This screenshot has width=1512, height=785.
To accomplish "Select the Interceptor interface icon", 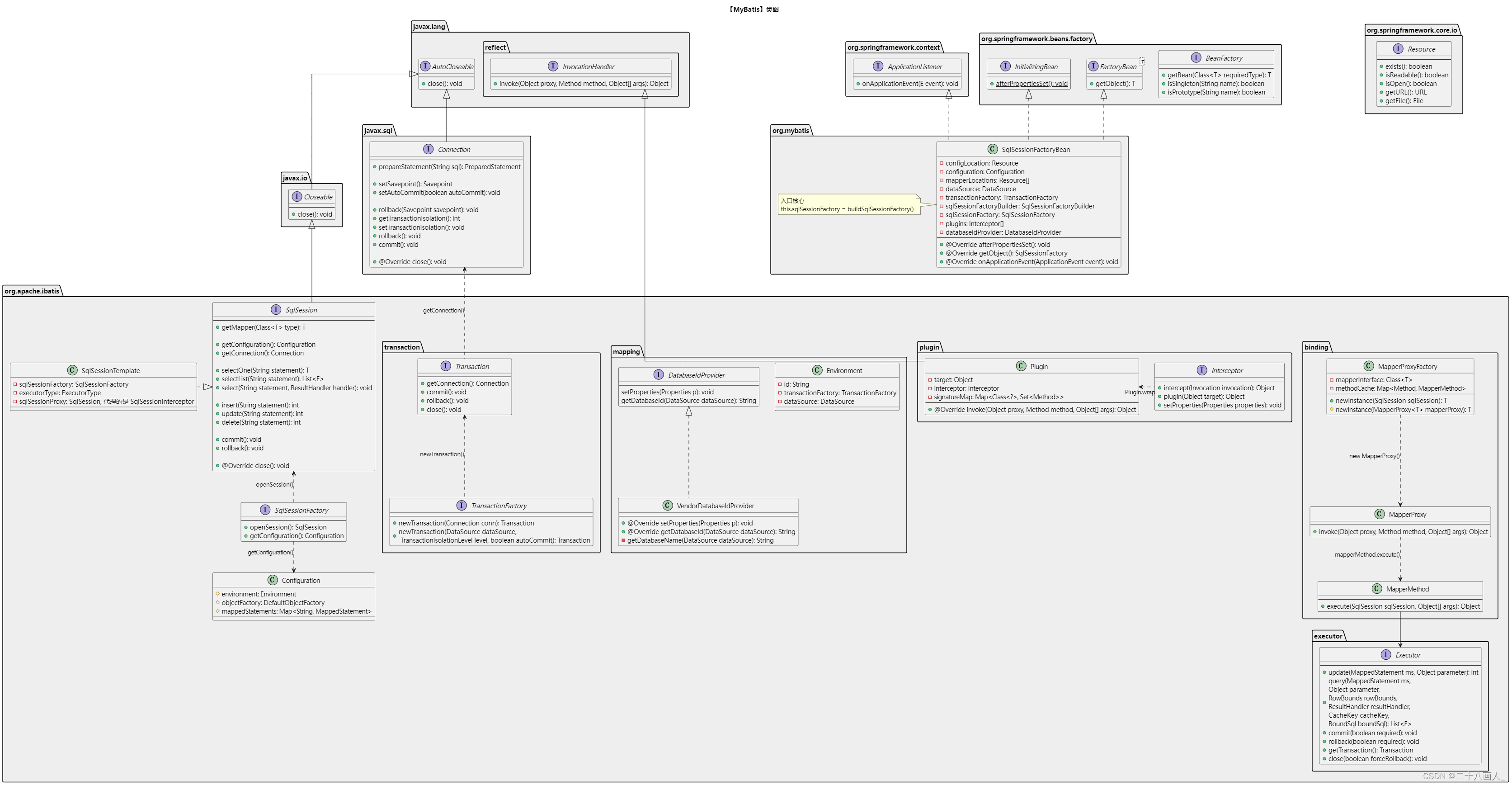I will [x=1202, y=370].
